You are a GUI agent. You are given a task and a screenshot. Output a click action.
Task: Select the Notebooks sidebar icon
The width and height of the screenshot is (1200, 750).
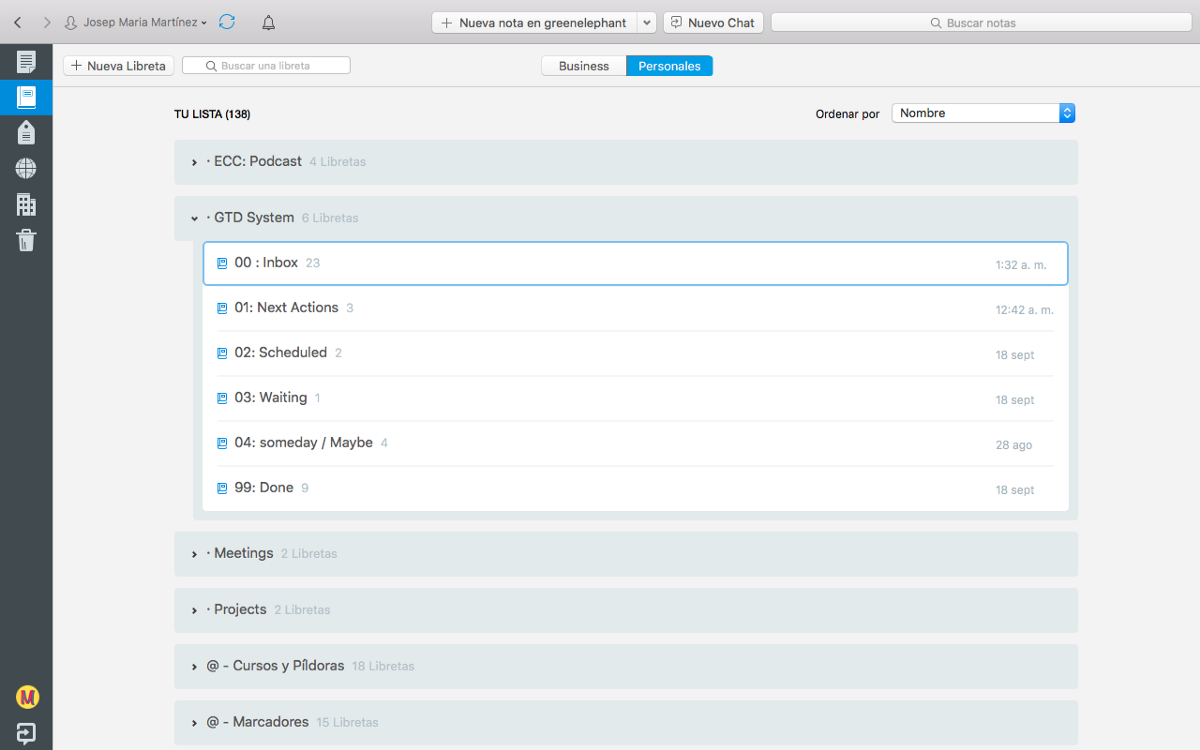[x=26, y=97]
